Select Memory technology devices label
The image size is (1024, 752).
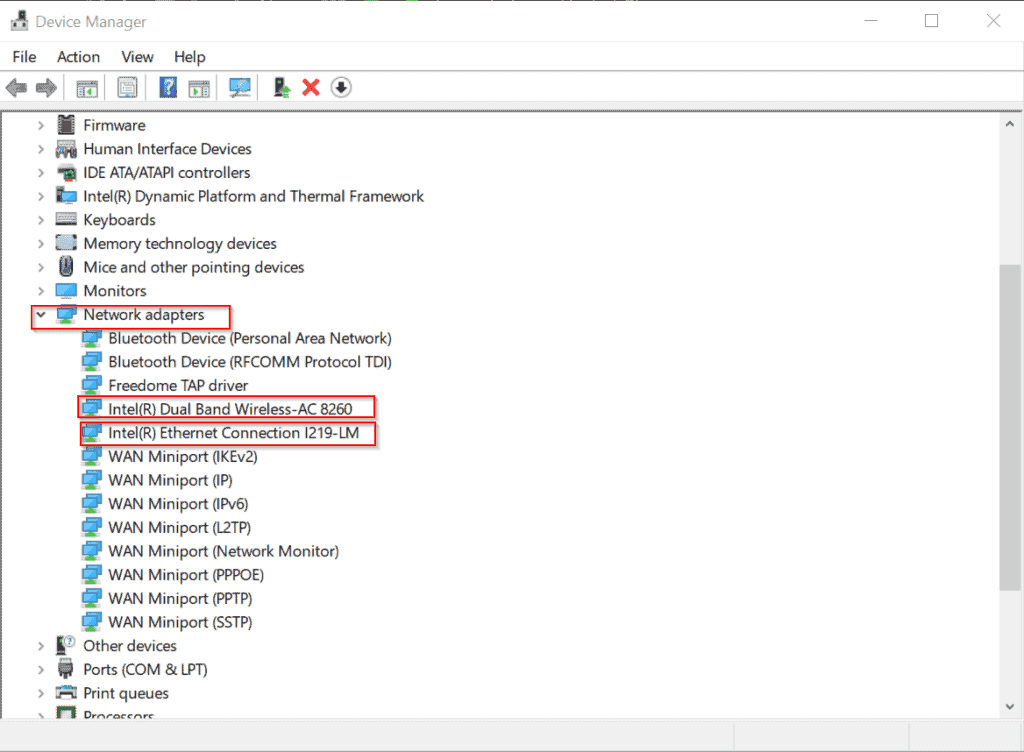point(180,243)
